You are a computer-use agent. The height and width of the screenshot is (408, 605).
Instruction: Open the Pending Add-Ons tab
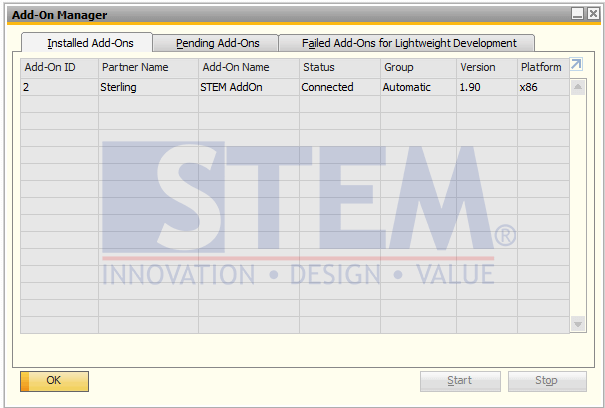pos(216,43)
